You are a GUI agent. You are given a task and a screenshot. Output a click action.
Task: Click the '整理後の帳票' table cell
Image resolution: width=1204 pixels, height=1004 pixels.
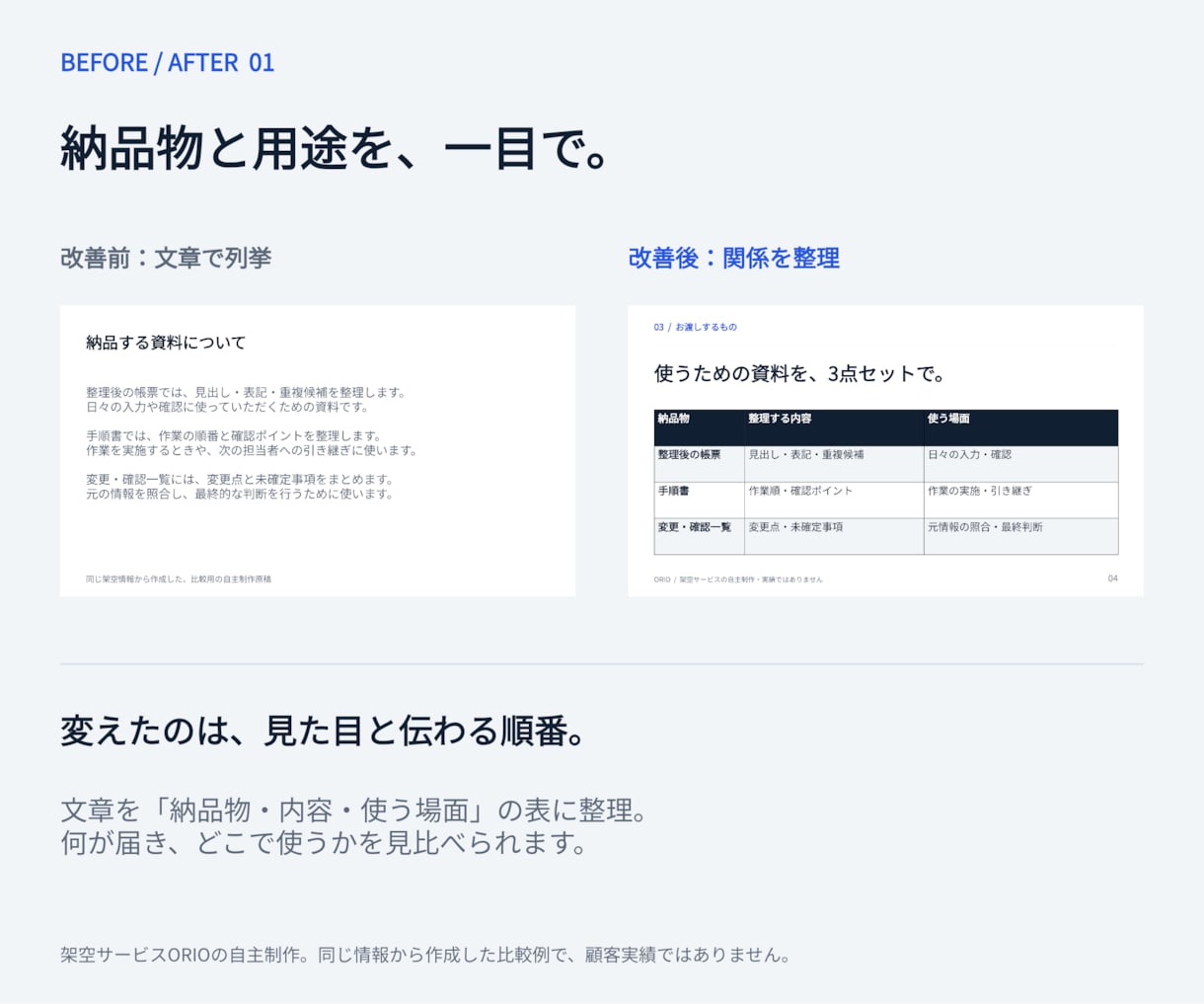click(x=699, y=464)
